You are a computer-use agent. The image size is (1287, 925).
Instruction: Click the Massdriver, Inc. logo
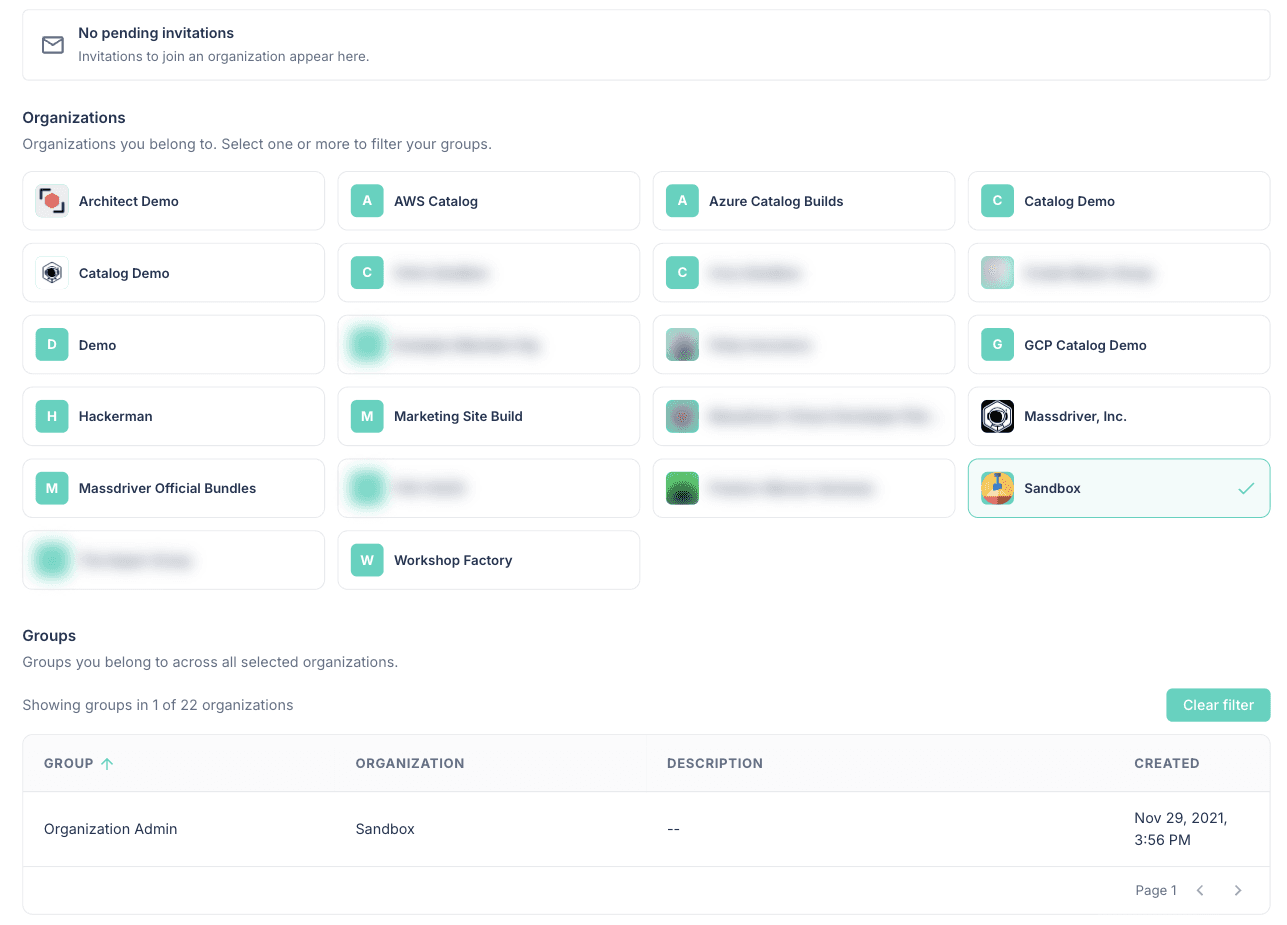coord(997,416)
